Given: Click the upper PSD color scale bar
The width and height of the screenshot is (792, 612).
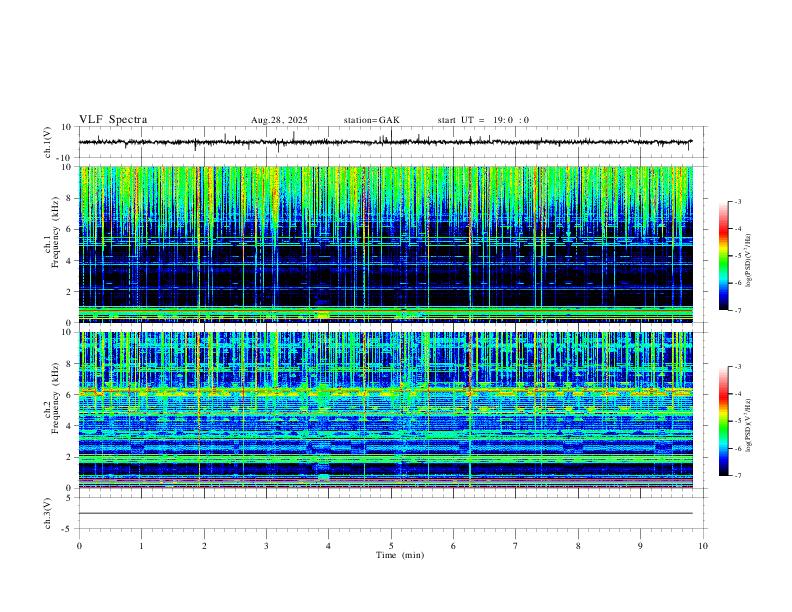Looking at the screenshot, I should [724, 256].
